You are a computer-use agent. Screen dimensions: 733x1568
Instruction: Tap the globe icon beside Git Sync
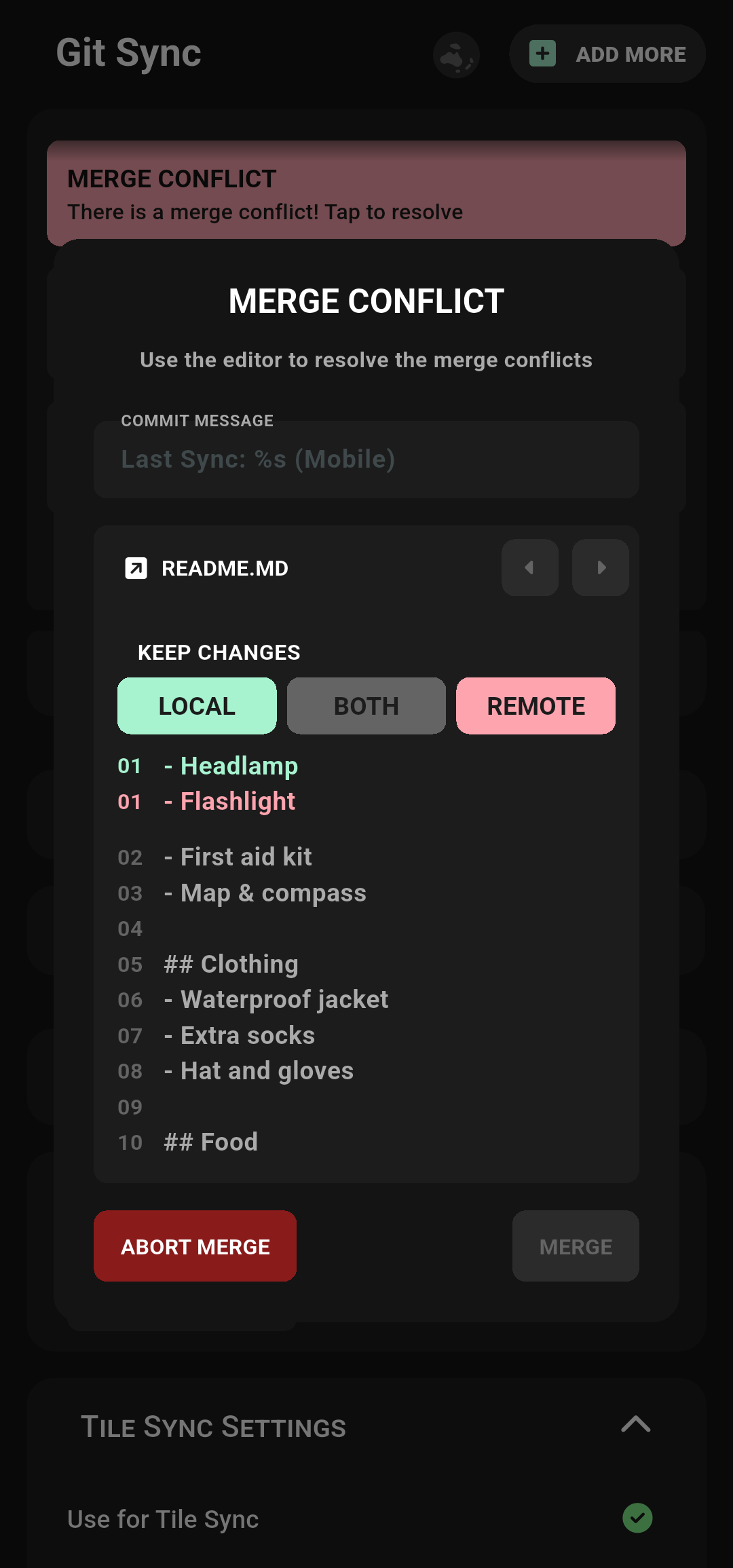coord(457,55)
